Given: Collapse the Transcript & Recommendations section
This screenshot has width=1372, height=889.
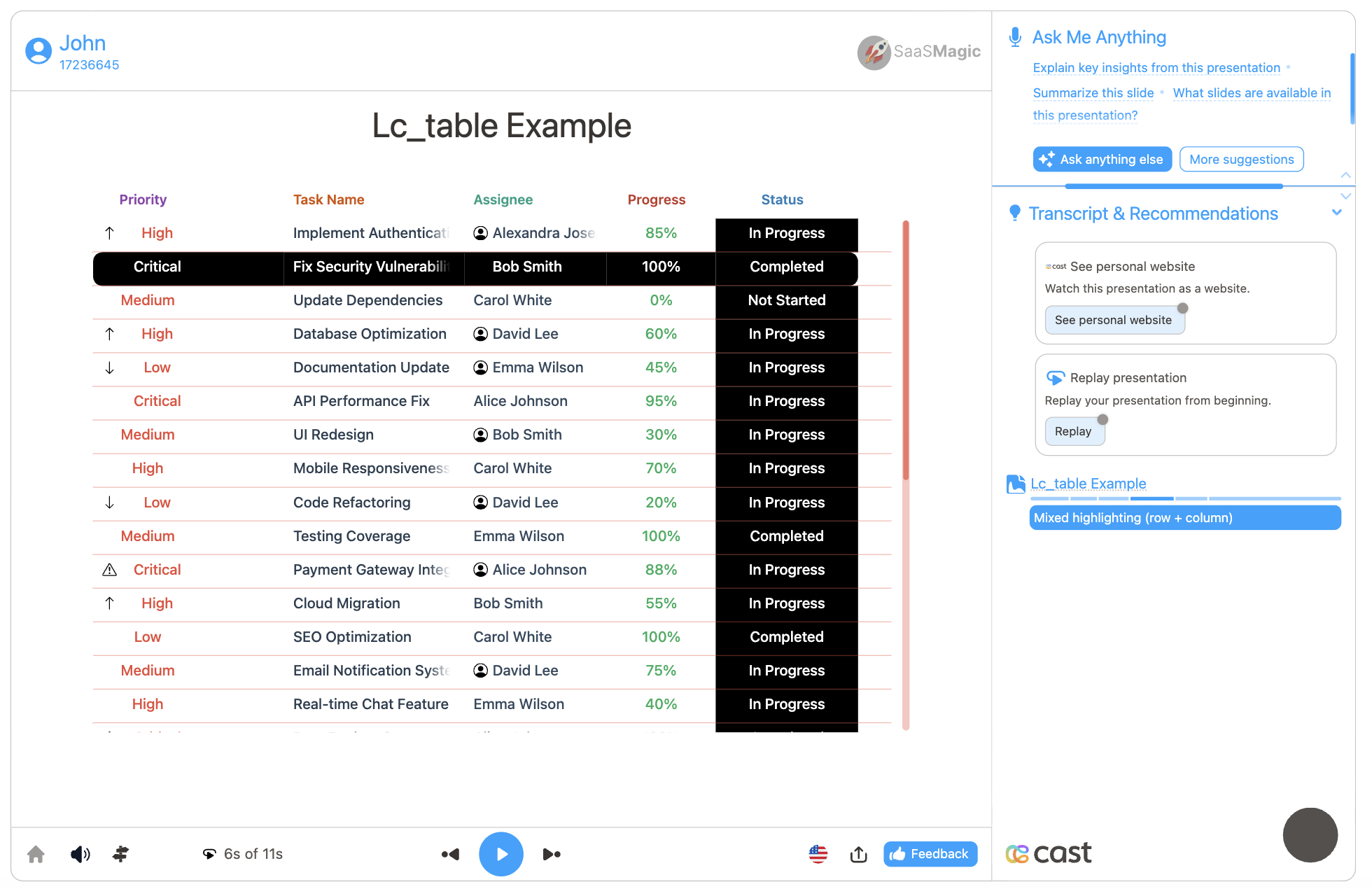Looking at the screenshot, I should click(x=1336, y=213).
